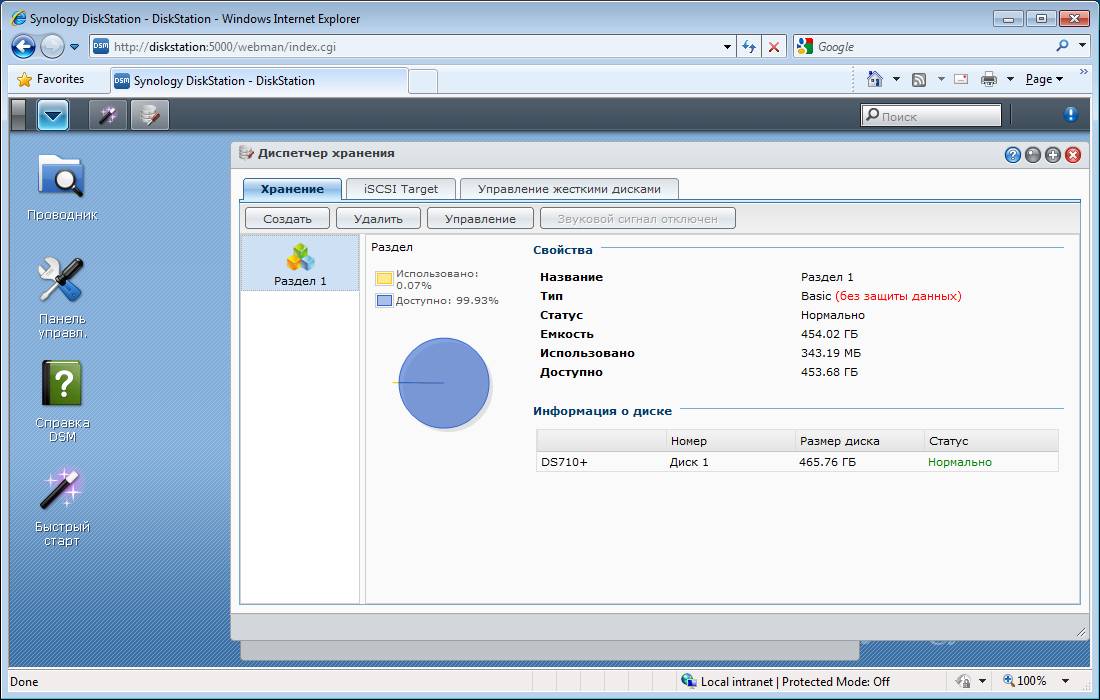Sort by the Статус column header
This screenshot has height=700, width=1100.
pyautogui.click(x=991, y=440)
